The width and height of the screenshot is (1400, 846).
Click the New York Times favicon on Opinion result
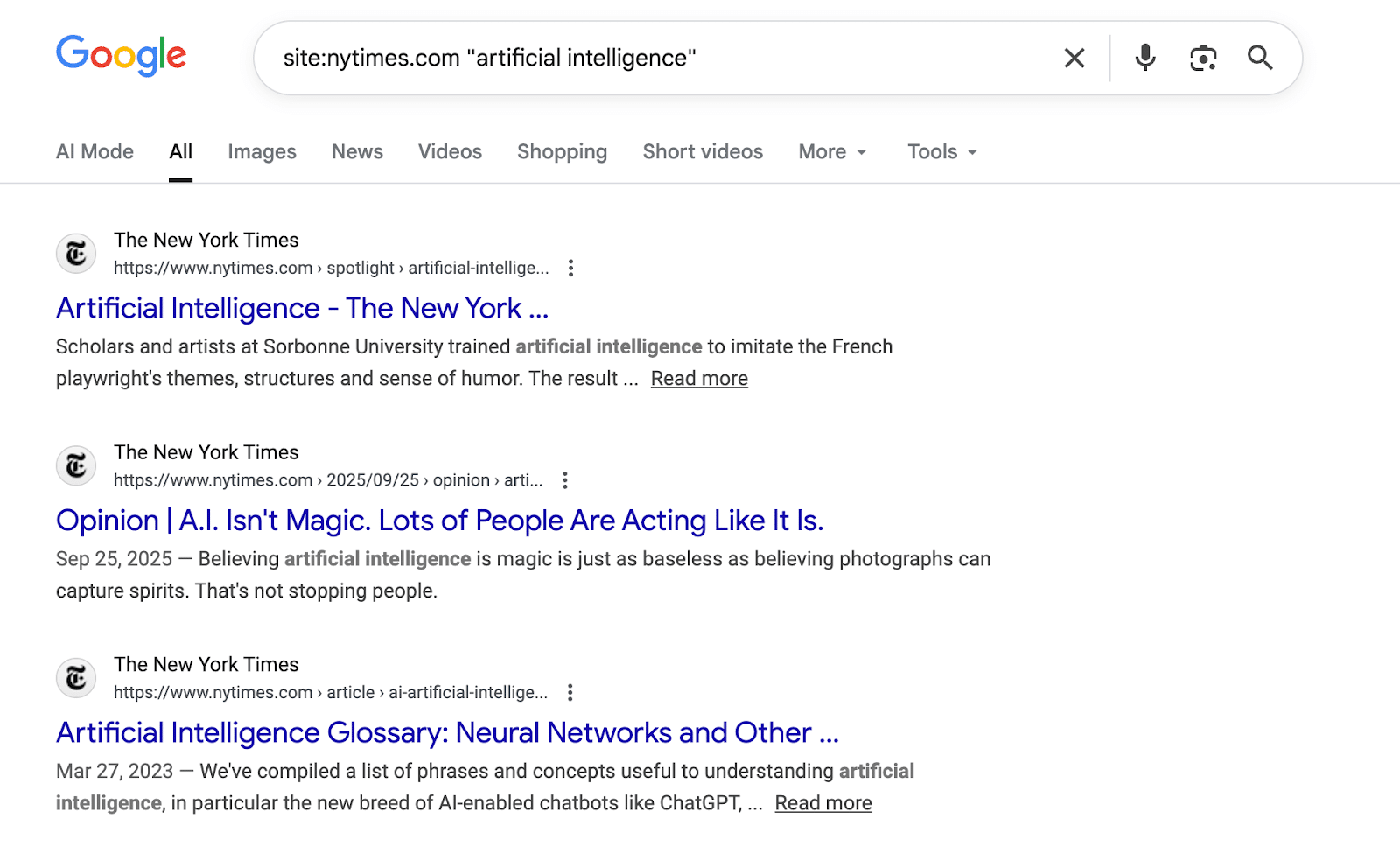coord(75,465)
